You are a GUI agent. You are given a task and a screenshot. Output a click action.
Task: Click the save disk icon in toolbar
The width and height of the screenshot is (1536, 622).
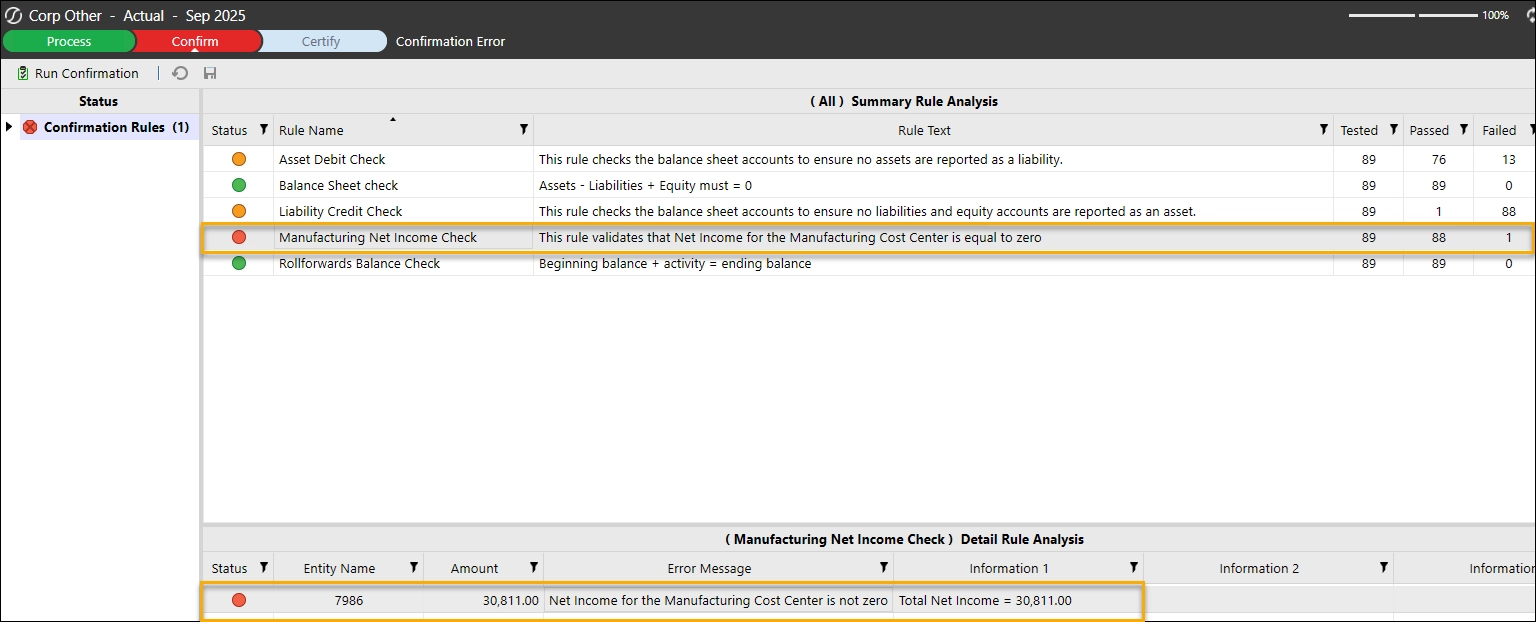pos(210,74)
